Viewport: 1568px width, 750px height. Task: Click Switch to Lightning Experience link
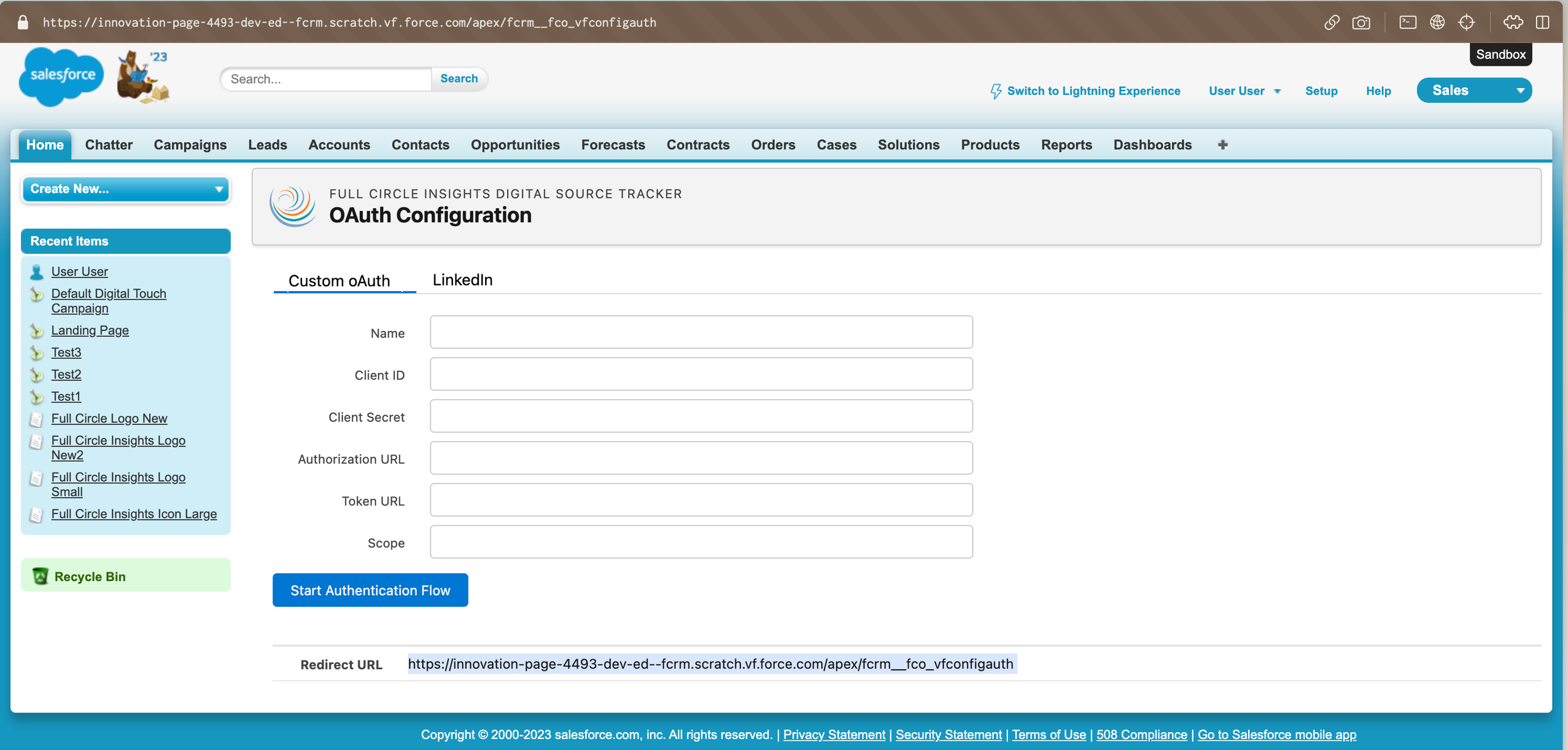pos(1093,91)
